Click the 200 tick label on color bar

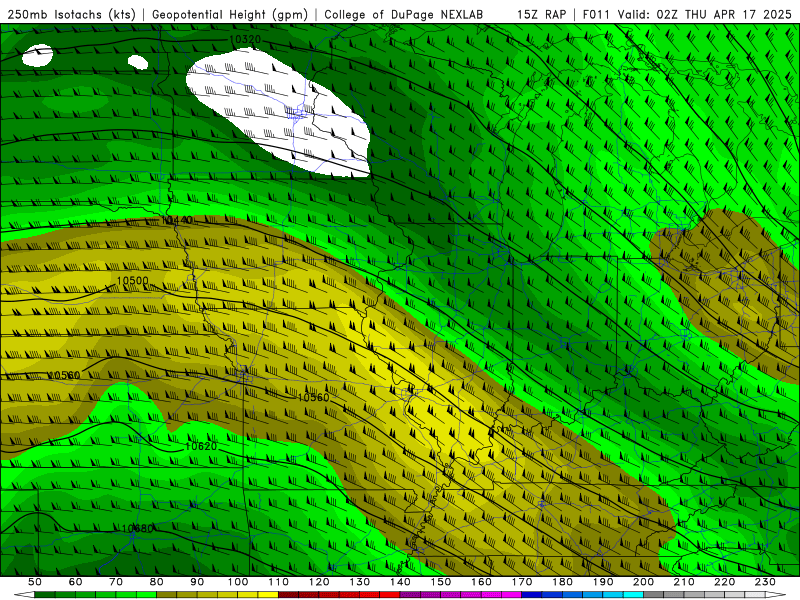[644, 582]
